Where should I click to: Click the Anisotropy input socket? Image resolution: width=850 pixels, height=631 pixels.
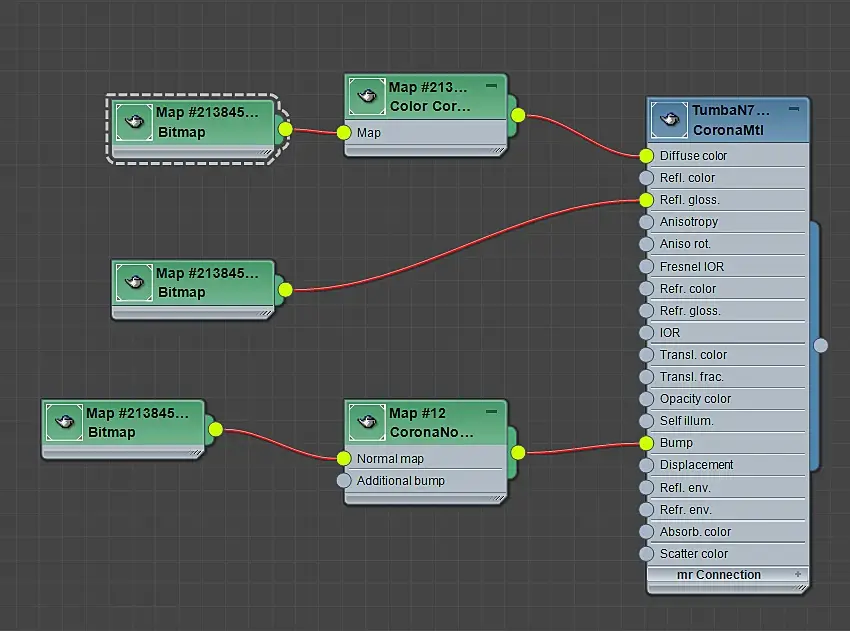tap(646, 222)
